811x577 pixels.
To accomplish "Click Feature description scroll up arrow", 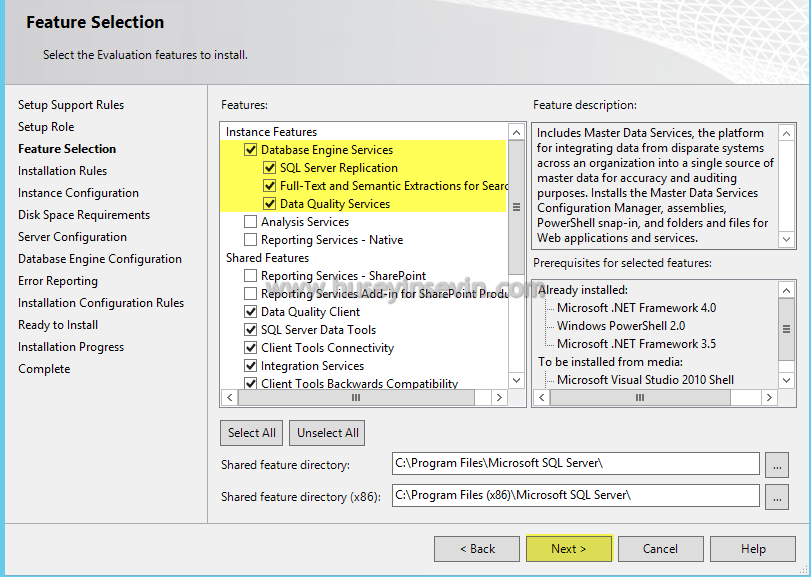I will tap(786, 133).
